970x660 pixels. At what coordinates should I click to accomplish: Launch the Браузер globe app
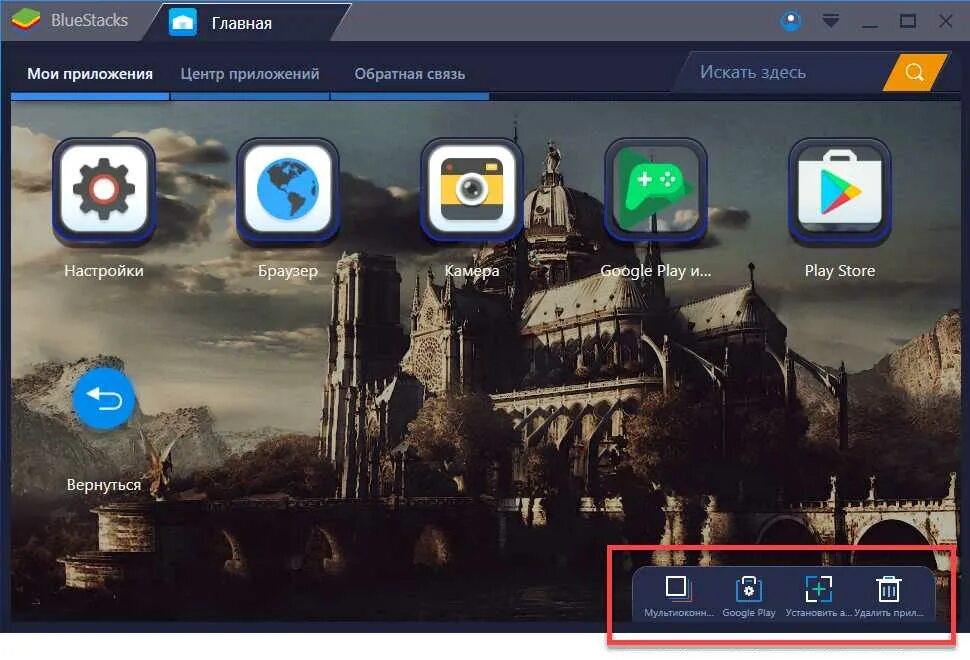tap(288, 189)
